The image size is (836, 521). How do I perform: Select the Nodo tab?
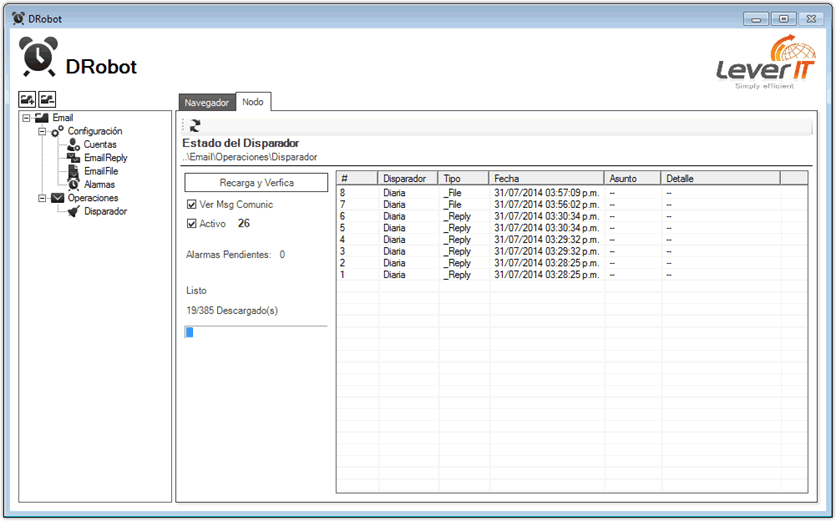point(253,102)
